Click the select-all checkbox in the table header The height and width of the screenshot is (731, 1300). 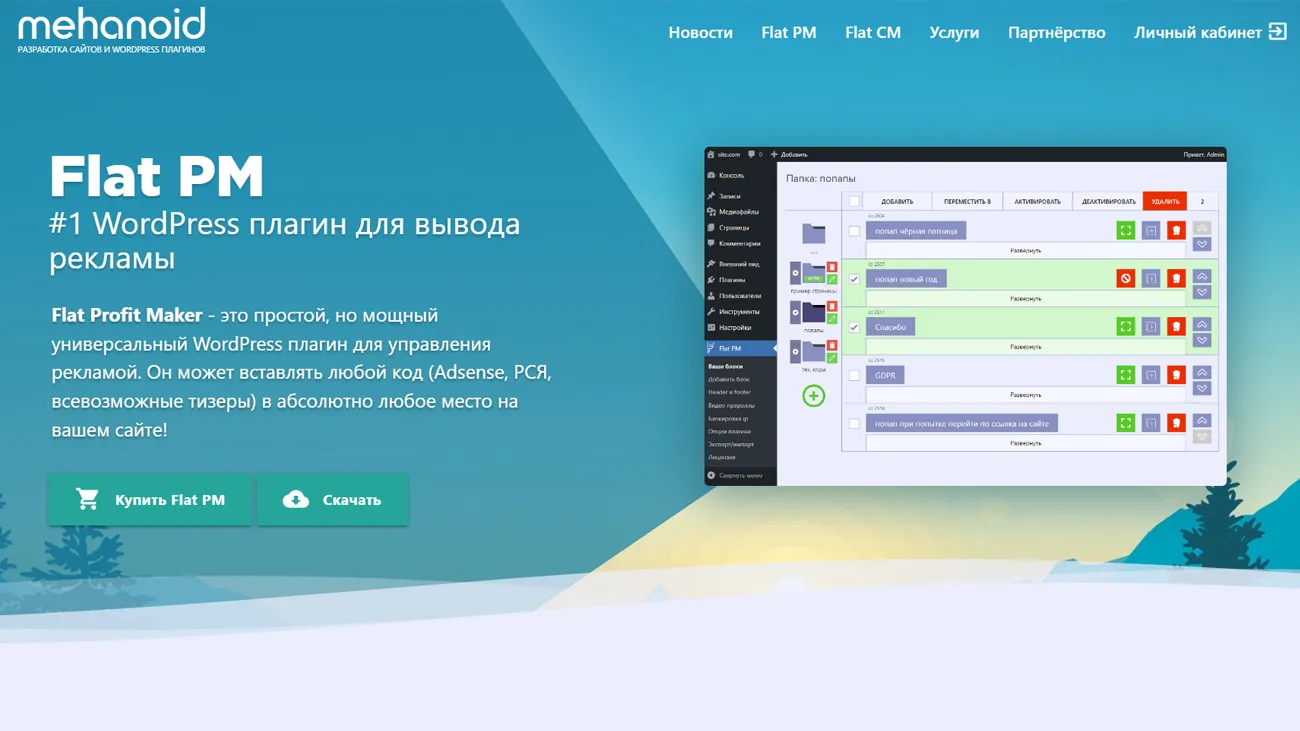[852, 201]
